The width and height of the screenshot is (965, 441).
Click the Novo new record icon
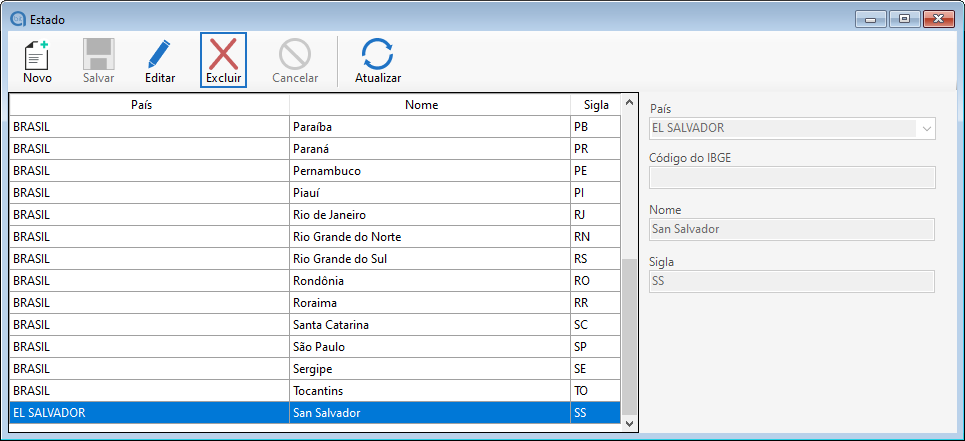(37, 54)
